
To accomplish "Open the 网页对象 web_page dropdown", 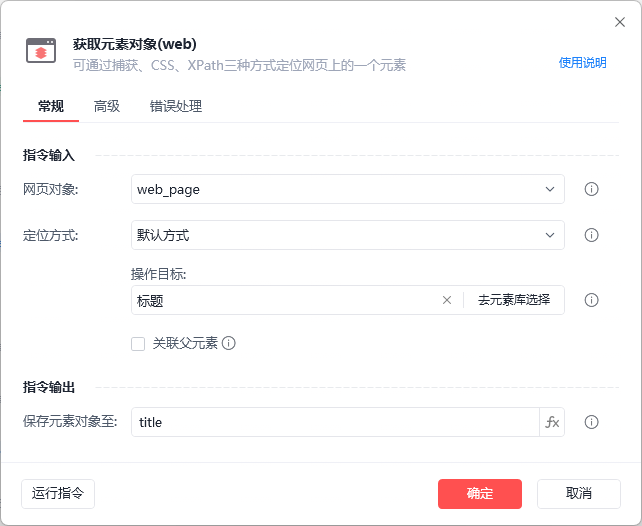I will coord(348,189).
